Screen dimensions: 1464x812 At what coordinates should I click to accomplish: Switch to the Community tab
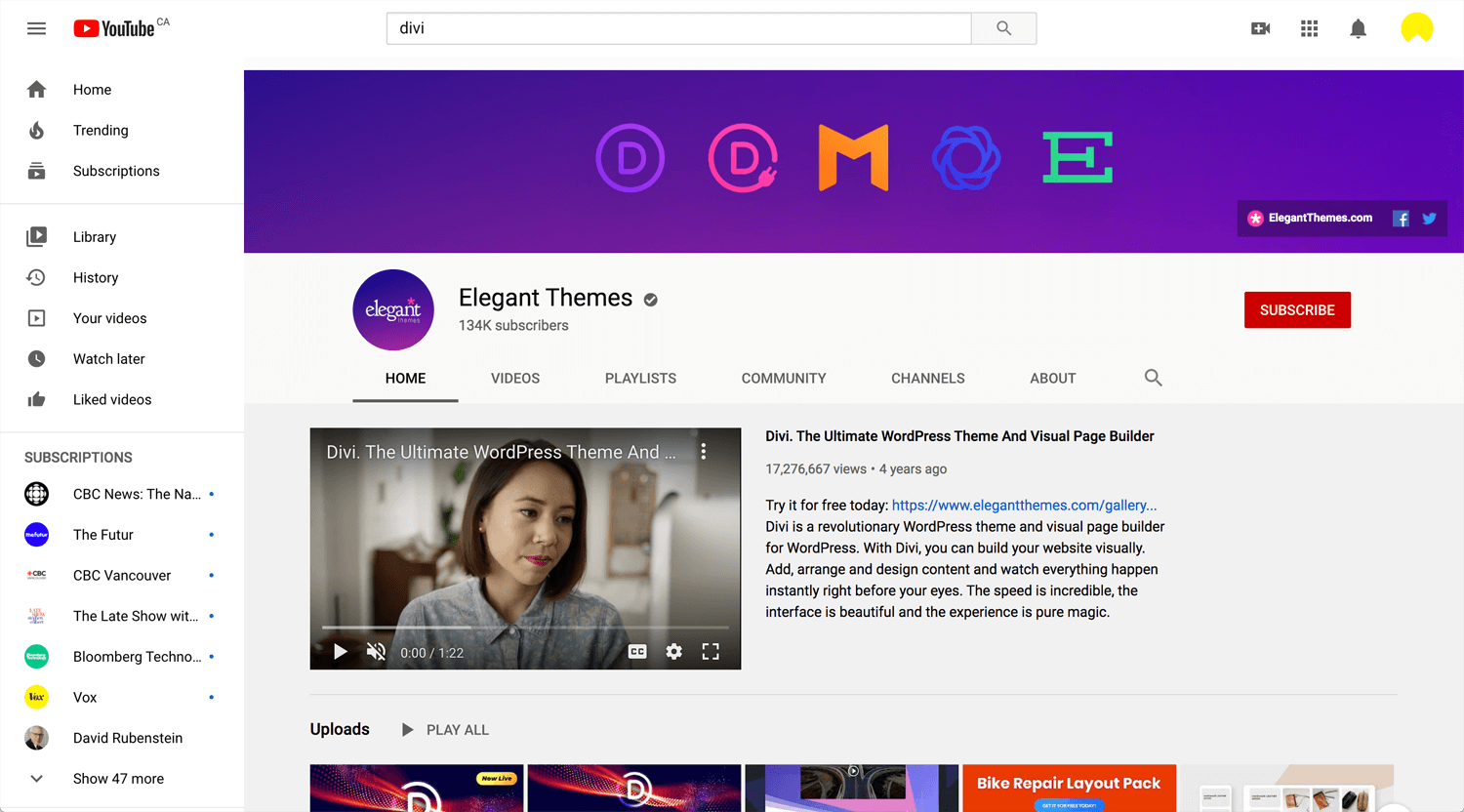pyautogui.click(x=784, y=379)
